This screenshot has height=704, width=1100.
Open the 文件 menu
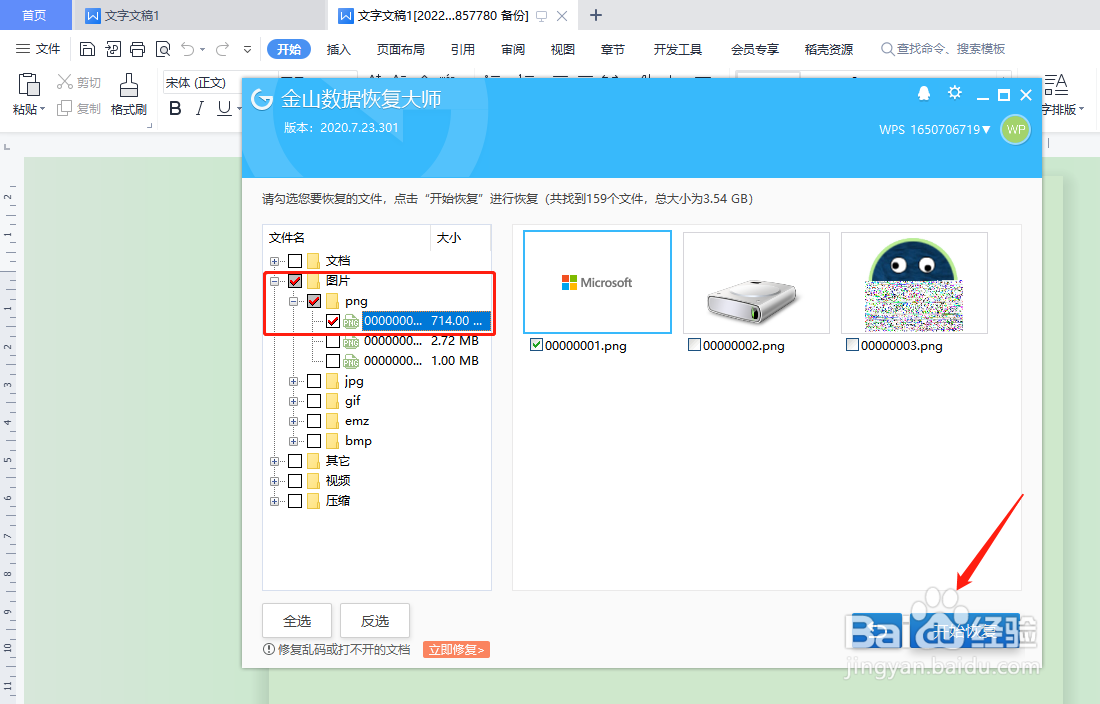pyautogui.click(x=42, y=47)
